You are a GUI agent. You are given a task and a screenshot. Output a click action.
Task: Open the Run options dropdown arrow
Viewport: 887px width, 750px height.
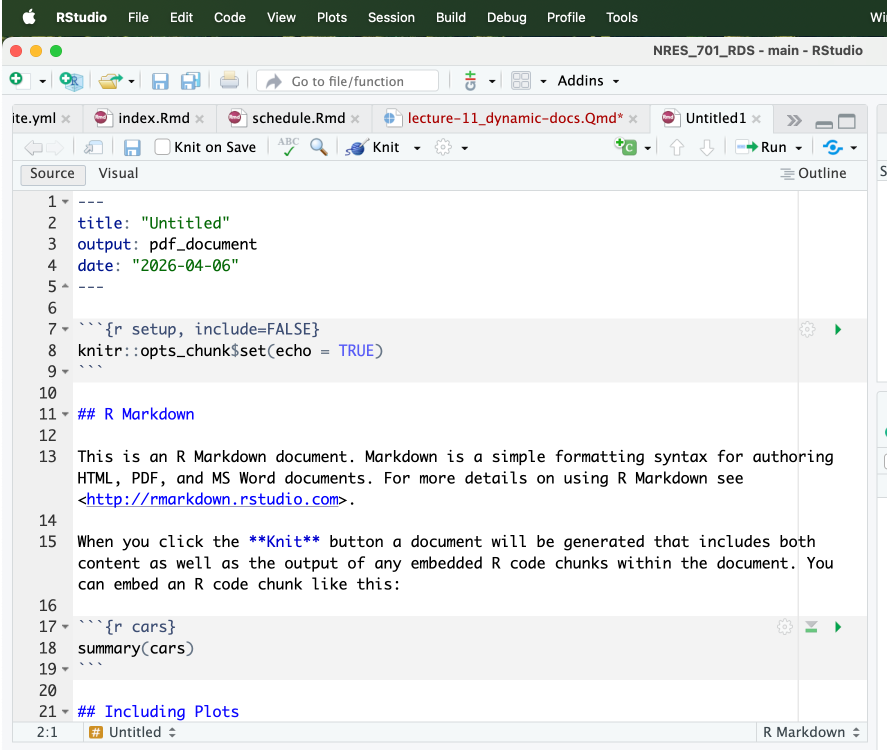[799, 148]
